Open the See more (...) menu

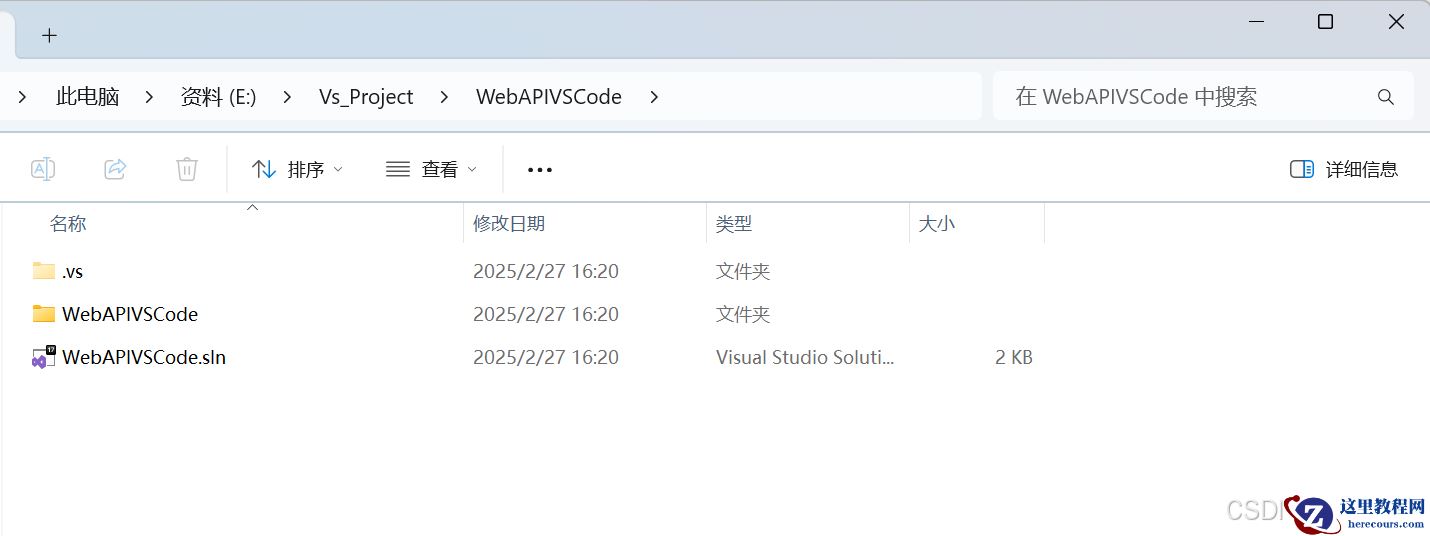540,169
